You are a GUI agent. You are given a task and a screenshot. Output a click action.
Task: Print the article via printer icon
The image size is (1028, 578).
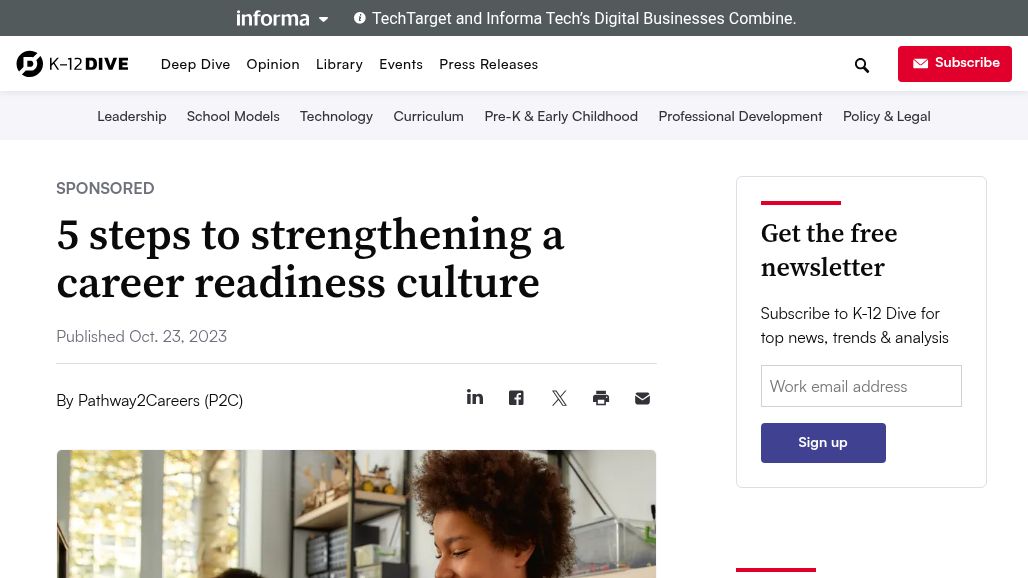pyautogui.click(x=601, y=398)
